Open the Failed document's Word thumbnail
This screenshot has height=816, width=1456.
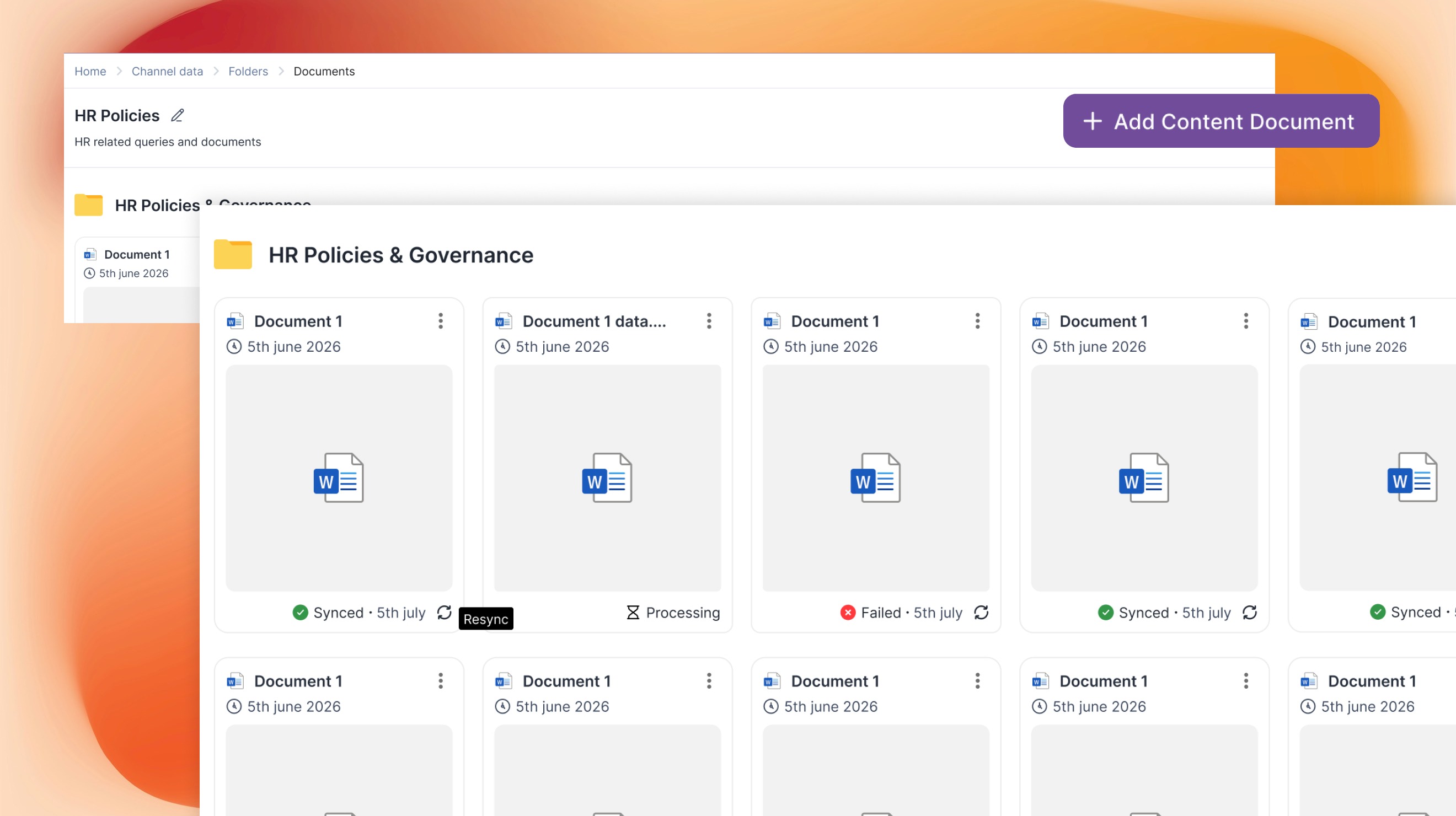coord(876,478)
